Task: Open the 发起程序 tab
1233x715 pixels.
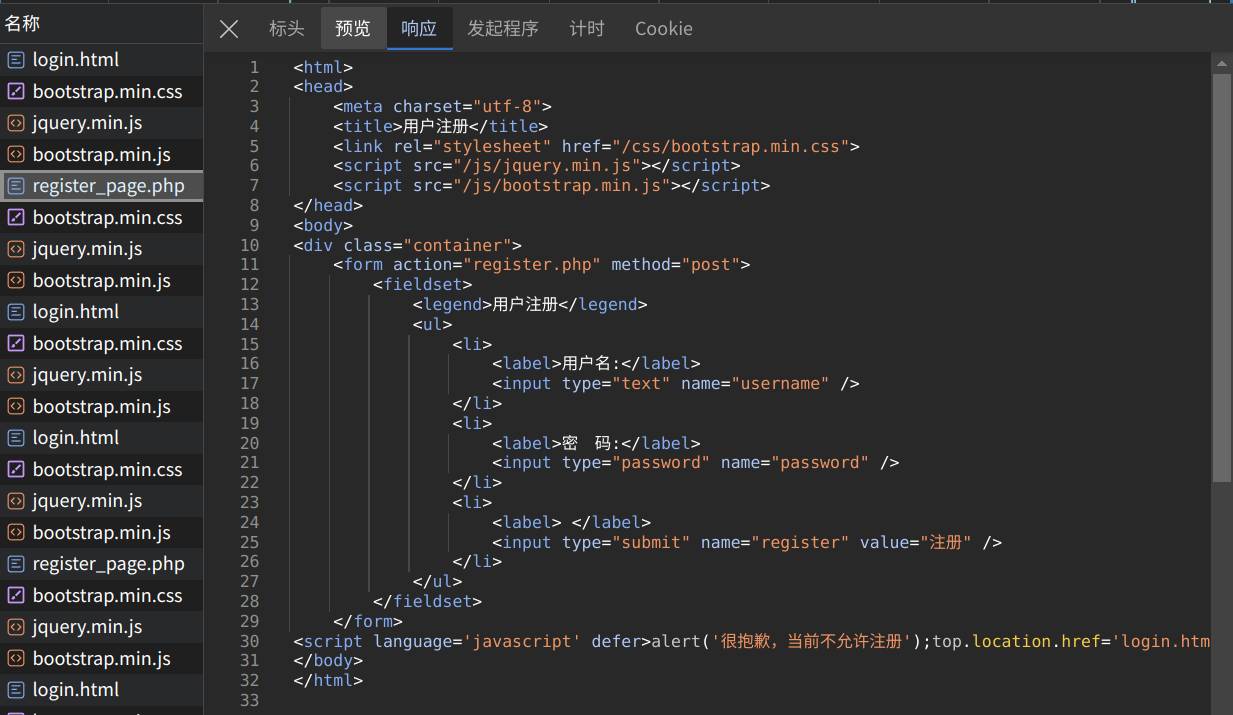Action: [503, 29]
